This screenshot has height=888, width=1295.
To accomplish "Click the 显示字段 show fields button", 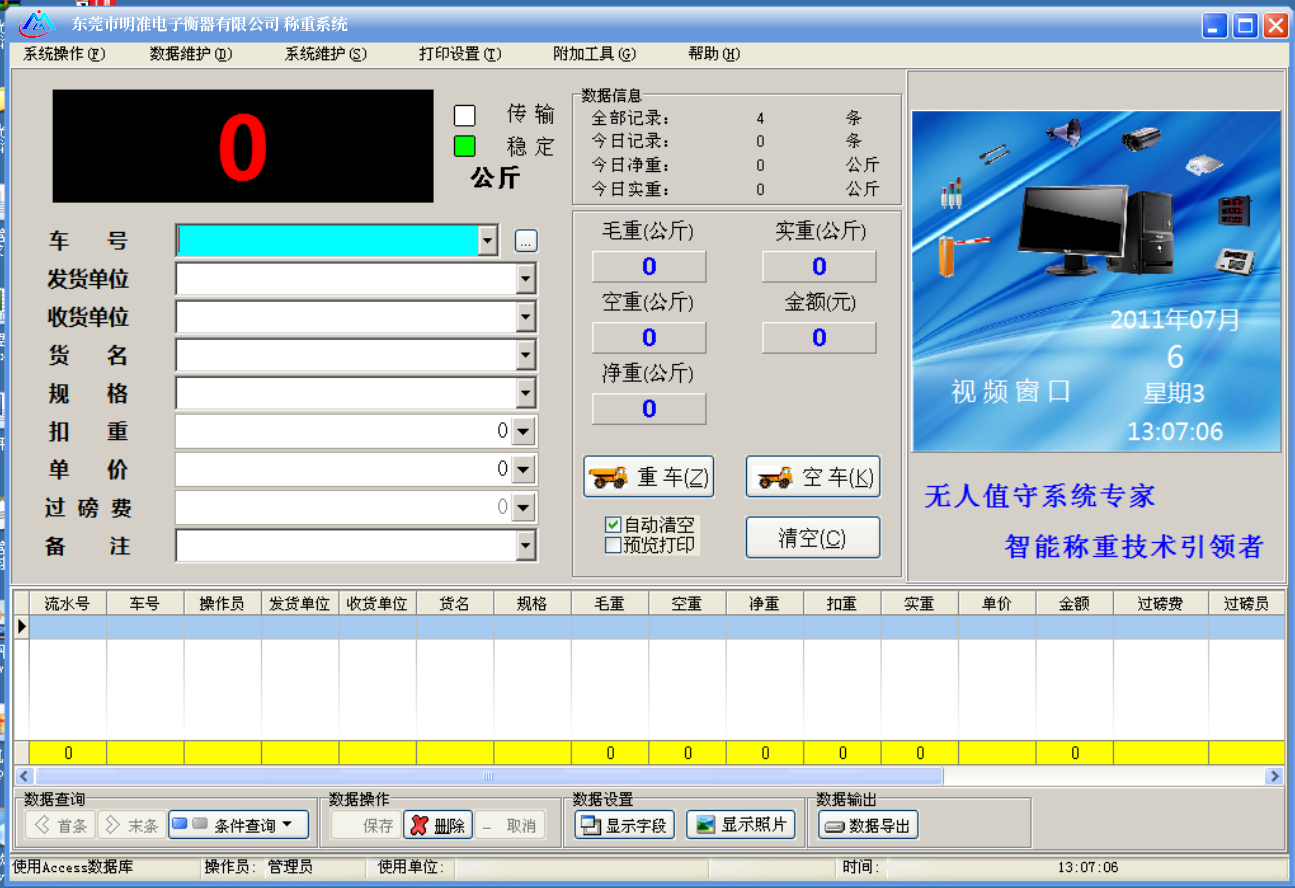I will 625,825.
